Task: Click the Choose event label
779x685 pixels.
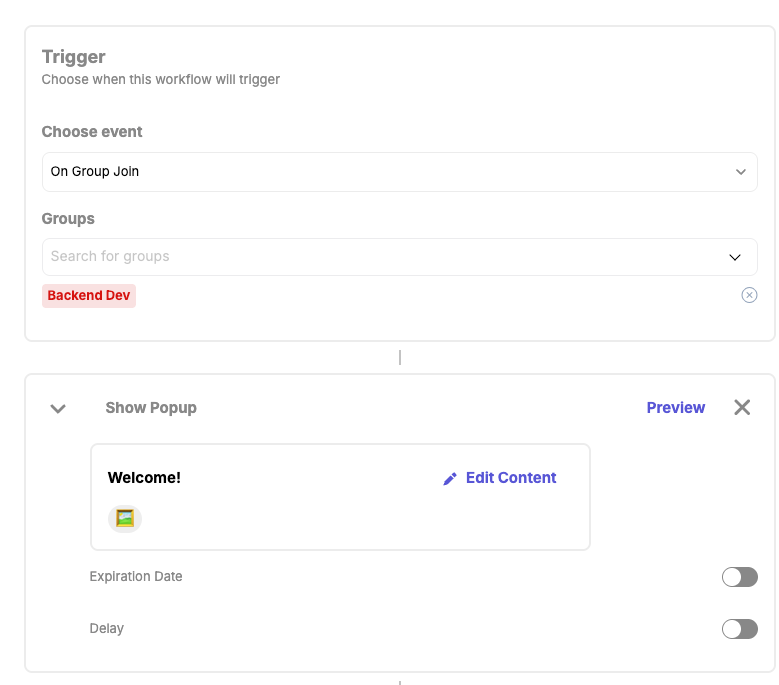Action: click(92, 132)
